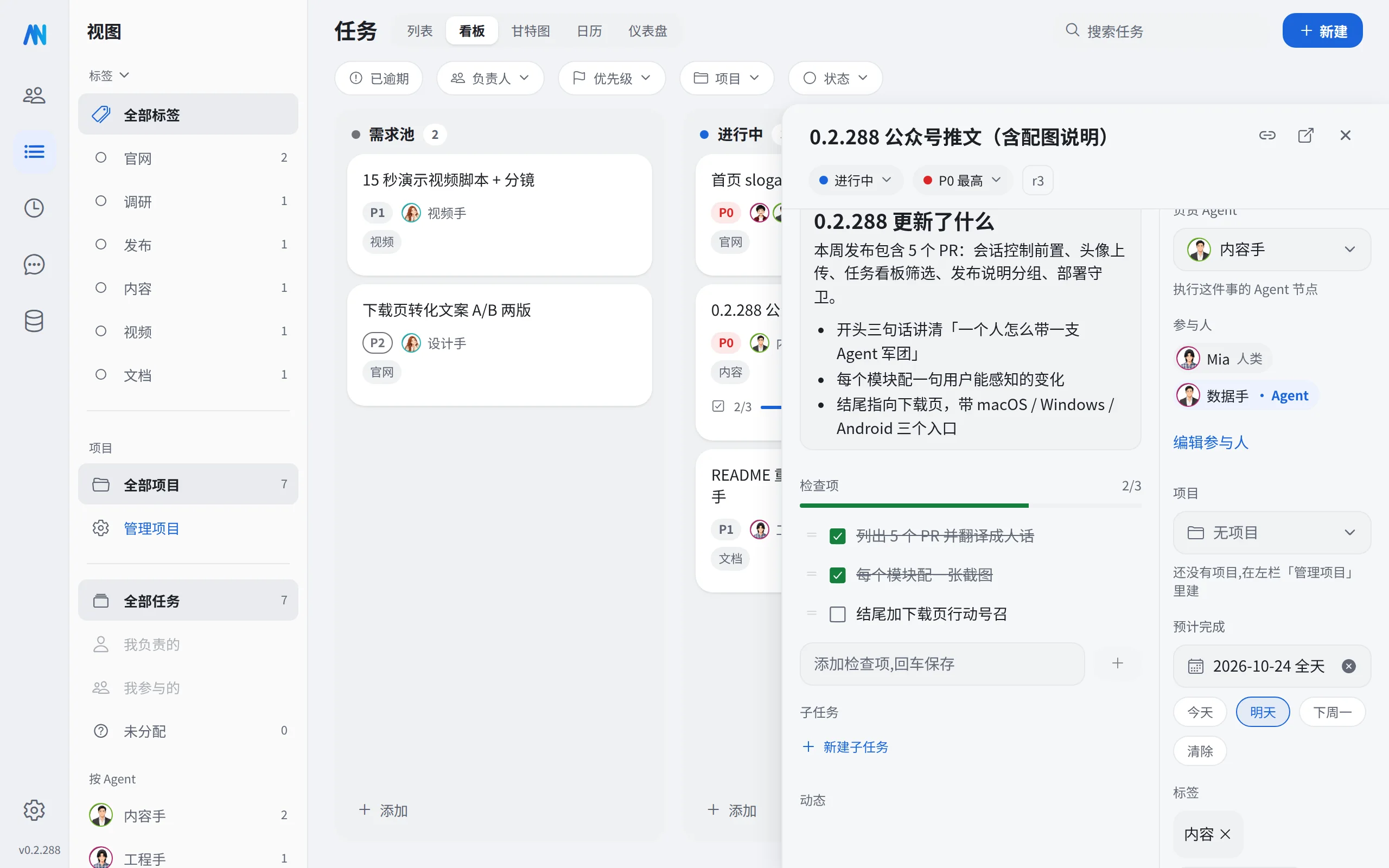Viewport: 1389px width, 868px height.
Task: Click gear icon beside 管理项目
Action: (101, 528)
